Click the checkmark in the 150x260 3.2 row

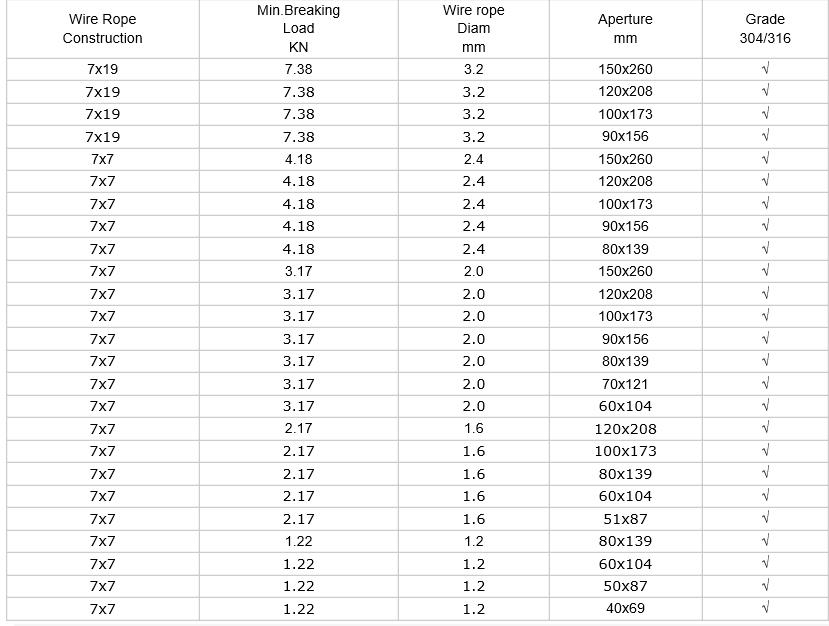tap(765, 69)
